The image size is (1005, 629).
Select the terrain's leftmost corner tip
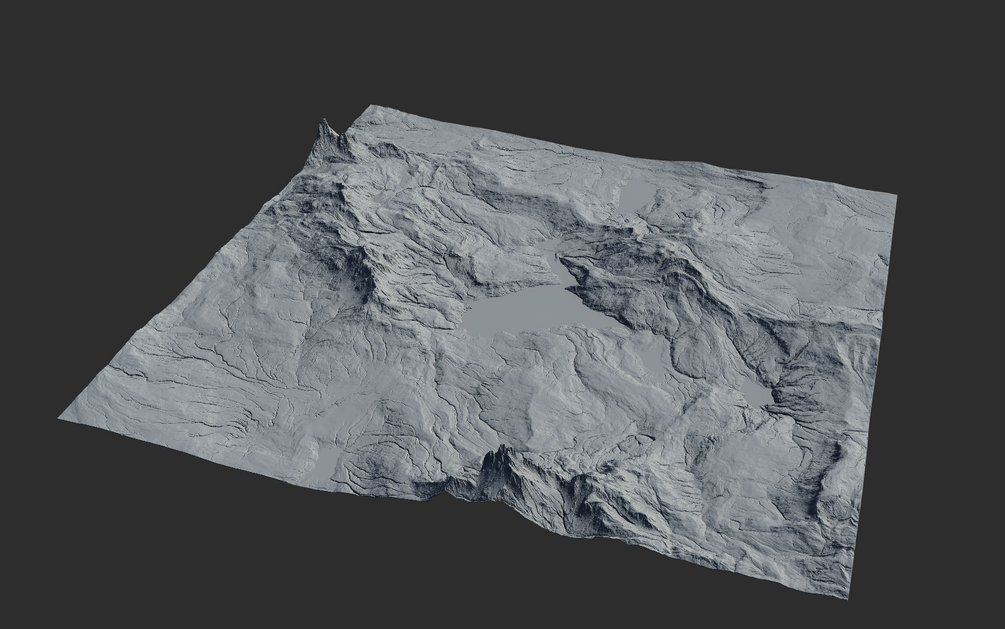click(62, 418)
